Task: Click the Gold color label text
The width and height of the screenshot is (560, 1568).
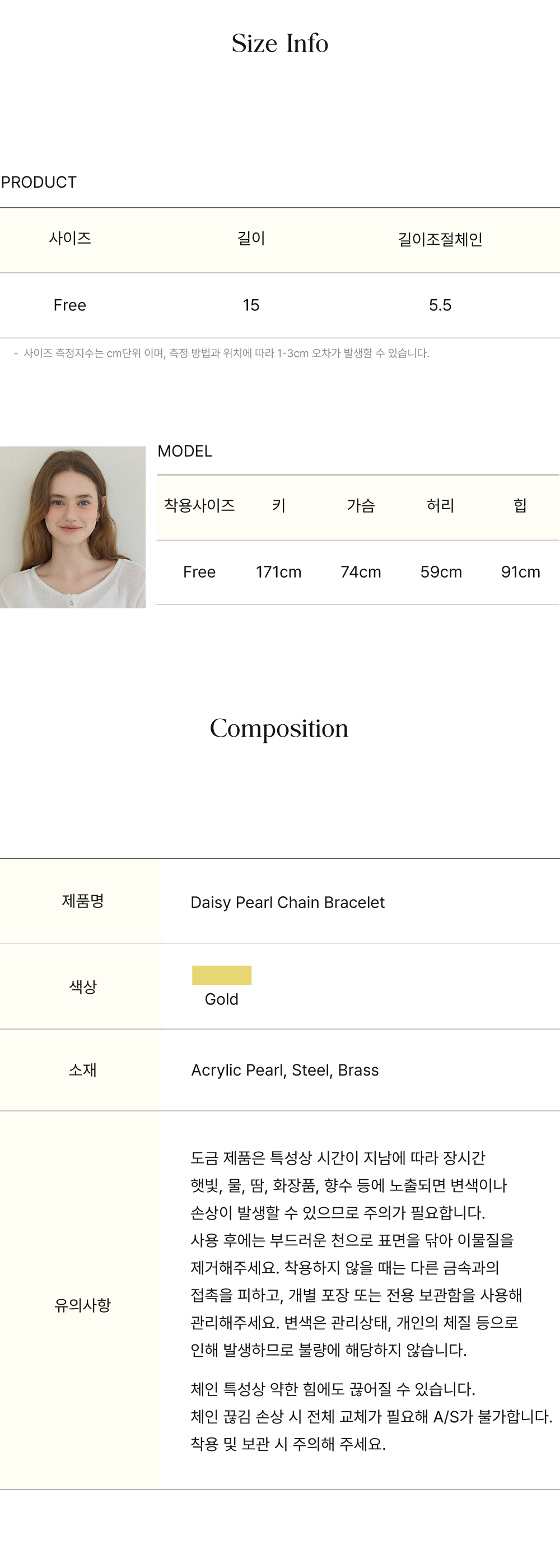Action: (222, 999)
